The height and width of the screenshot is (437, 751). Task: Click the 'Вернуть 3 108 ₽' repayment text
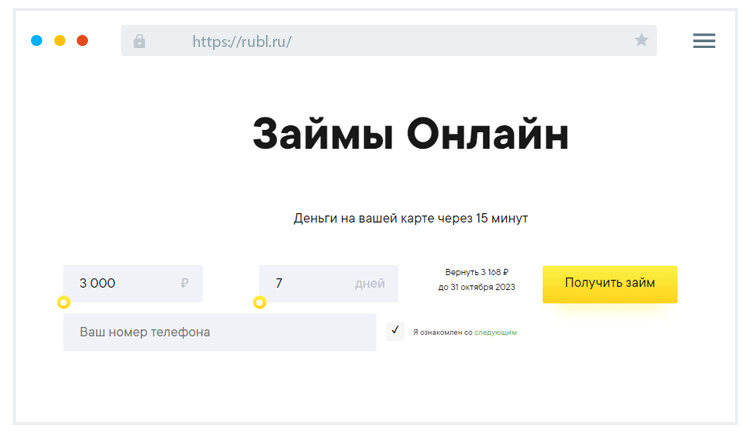point(477,272)
